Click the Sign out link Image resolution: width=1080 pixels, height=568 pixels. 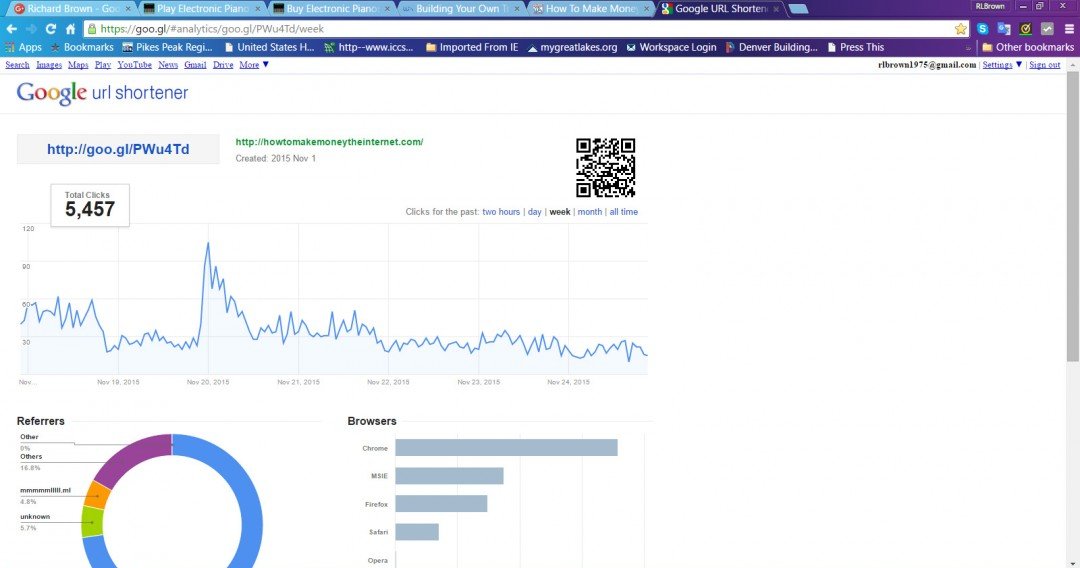1044,65
